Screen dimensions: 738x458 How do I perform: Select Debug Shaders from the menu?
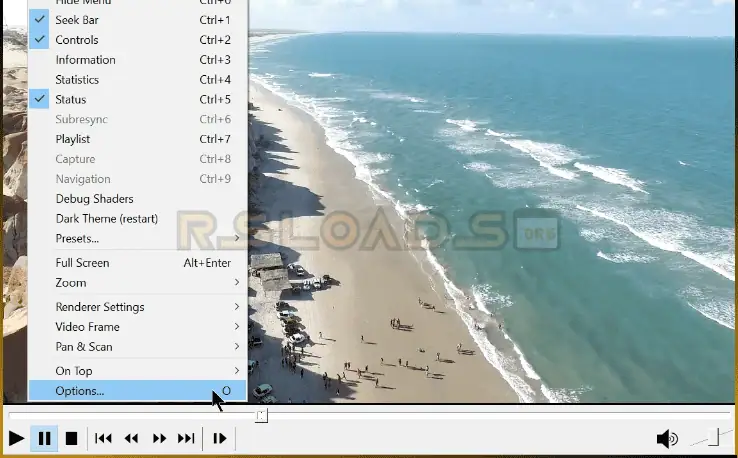click(x=137, y=199)
